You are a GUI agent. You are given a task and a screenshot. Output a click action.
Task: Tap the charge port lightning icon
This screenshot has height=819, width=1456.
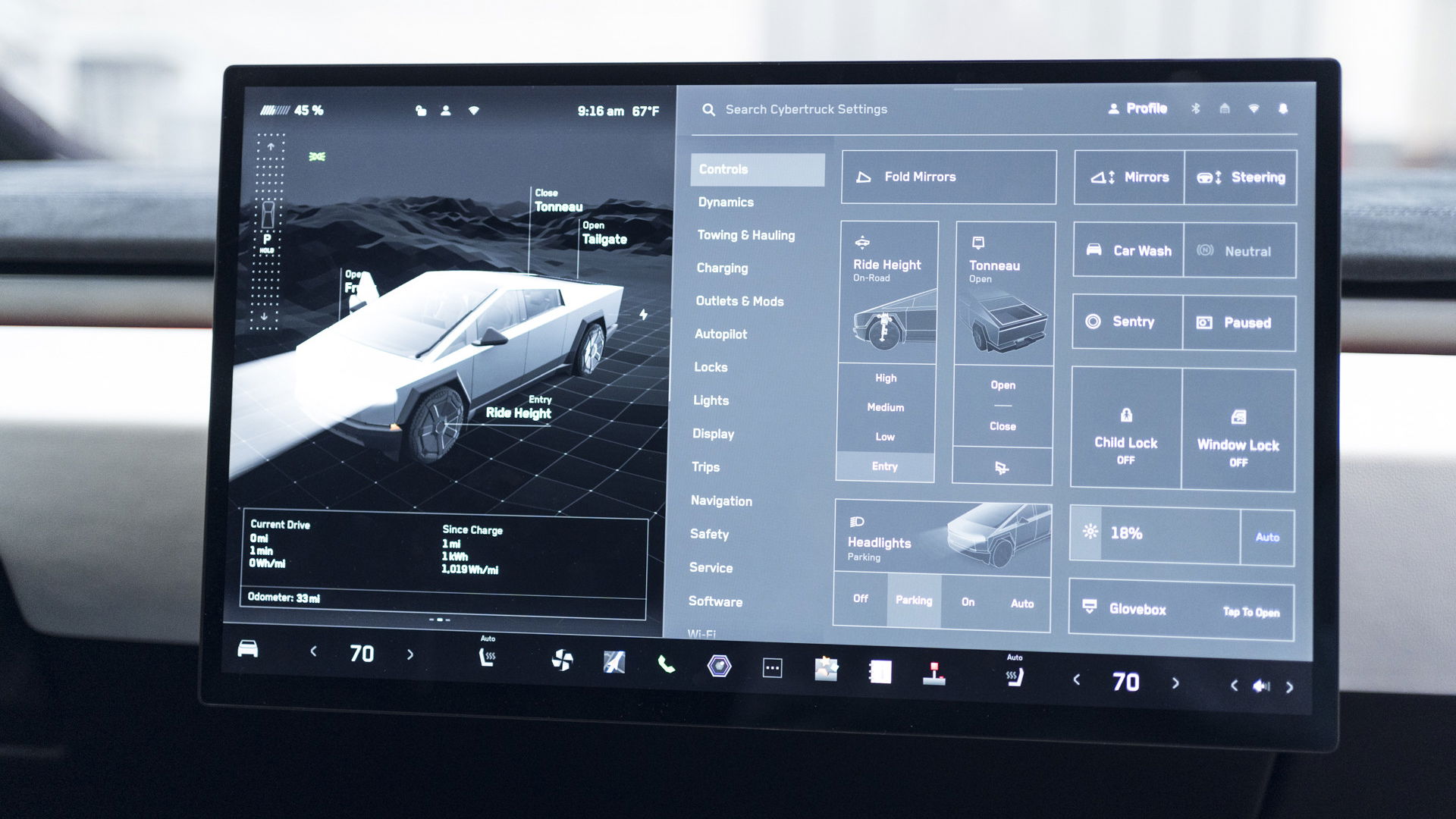coord(643,314)
